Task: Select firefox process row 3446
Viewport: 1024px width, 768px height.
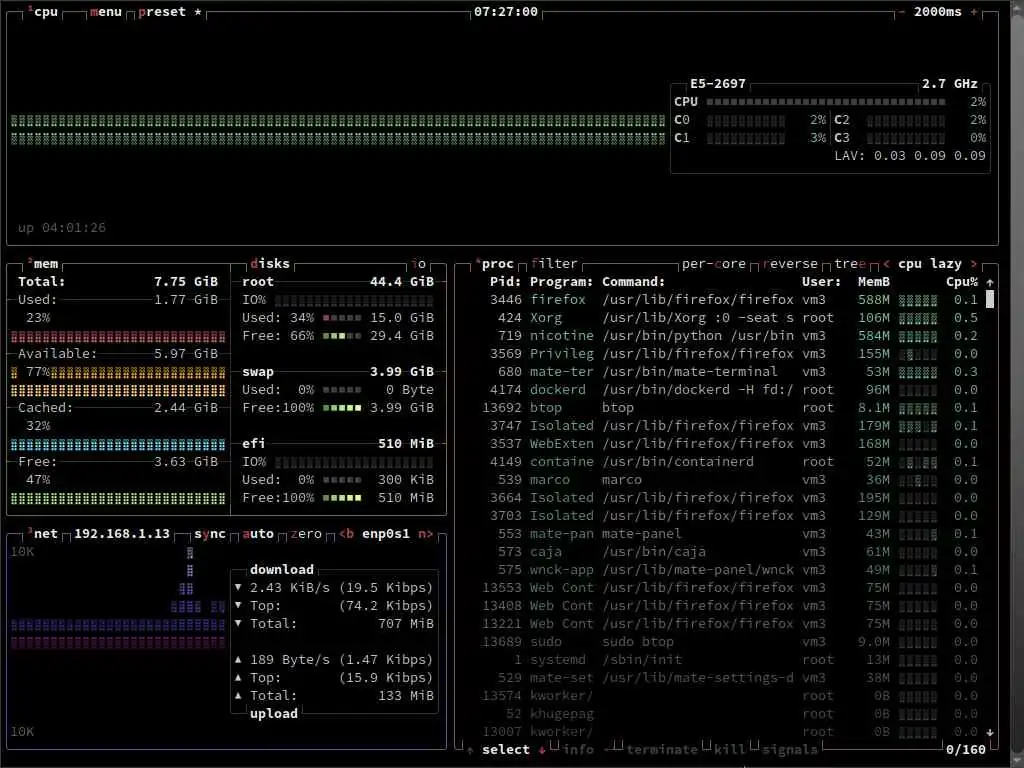Action: pyautogui.click(x=720, y=300)
